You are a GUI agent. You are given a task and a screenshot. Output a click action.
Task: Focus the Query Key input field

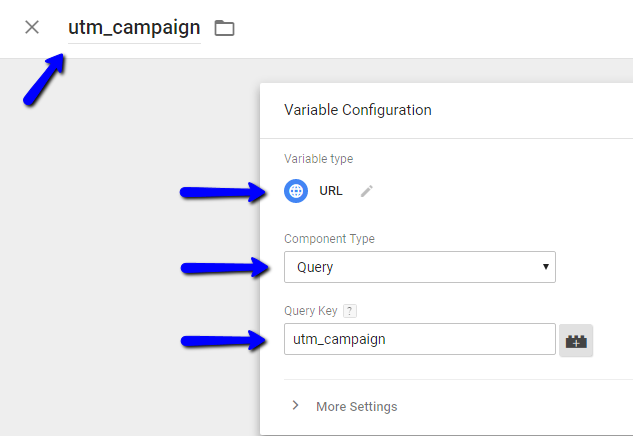(x=419, y=339)
